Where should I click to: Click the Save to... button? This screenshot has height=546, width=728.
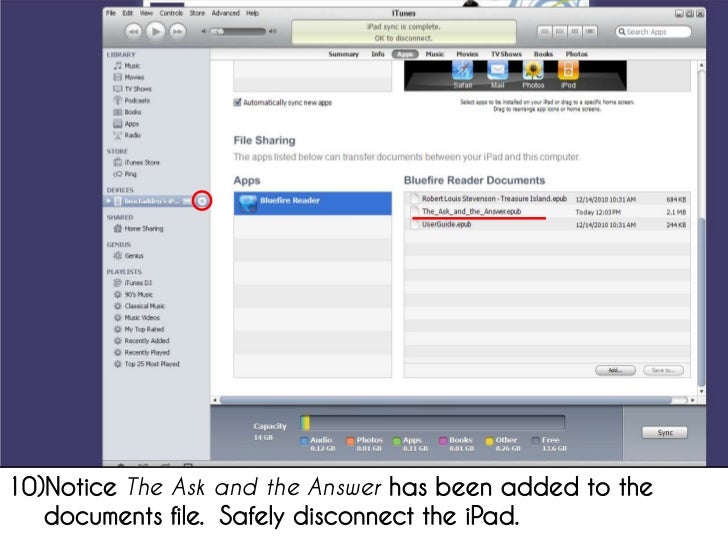tap(663, 370)
